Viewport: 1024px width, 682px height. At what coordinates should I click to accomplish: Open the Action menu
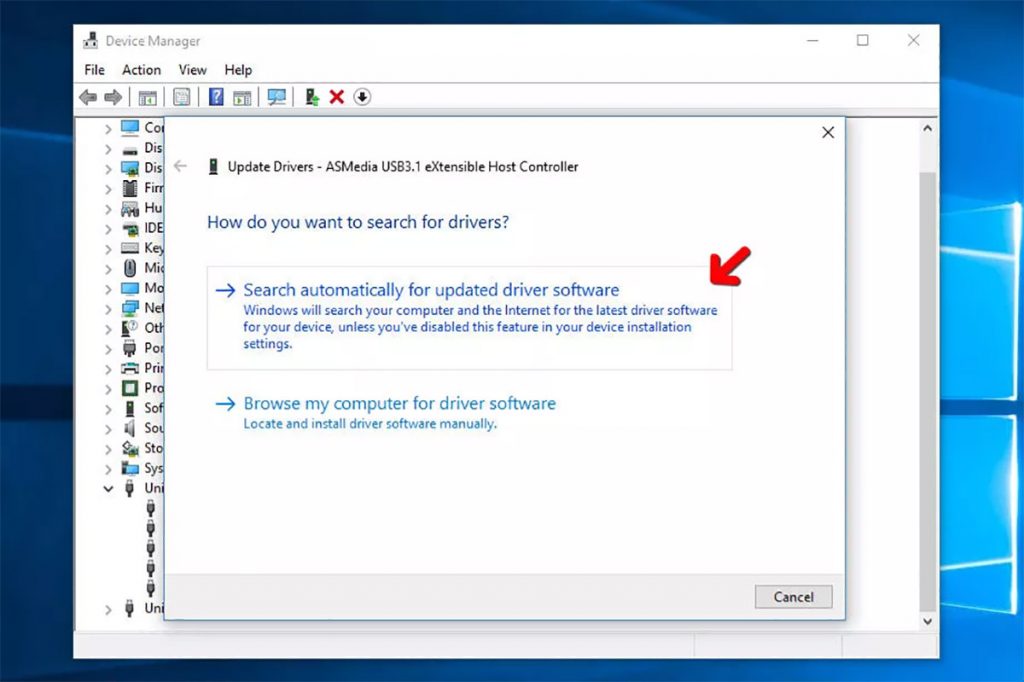coord(141,70)
